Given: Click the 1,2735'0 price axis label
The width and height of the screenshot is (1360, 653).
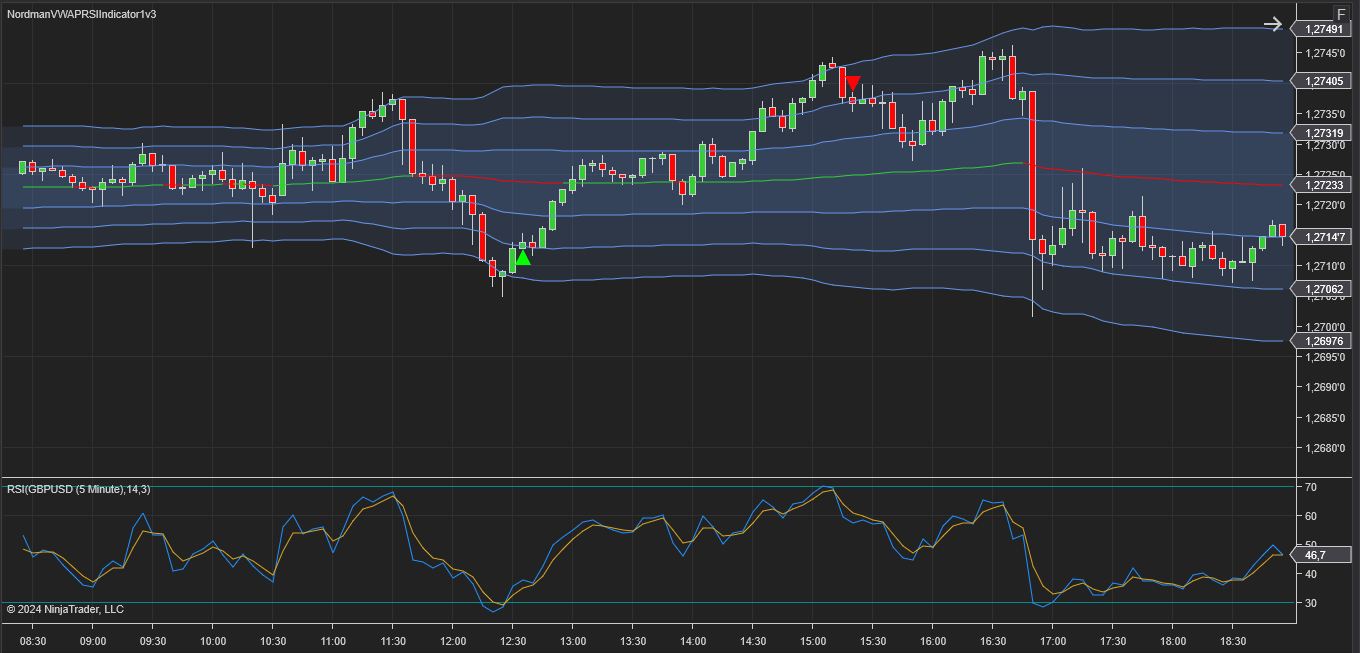Looking at the screenshot, I should pos(1325,115).
